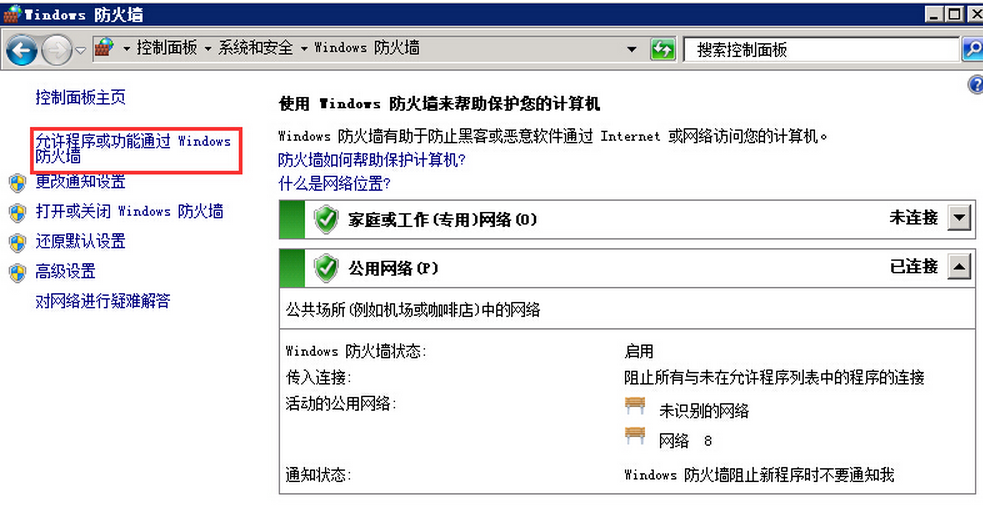Open the address bar history dropdown

tap(631, 49)
